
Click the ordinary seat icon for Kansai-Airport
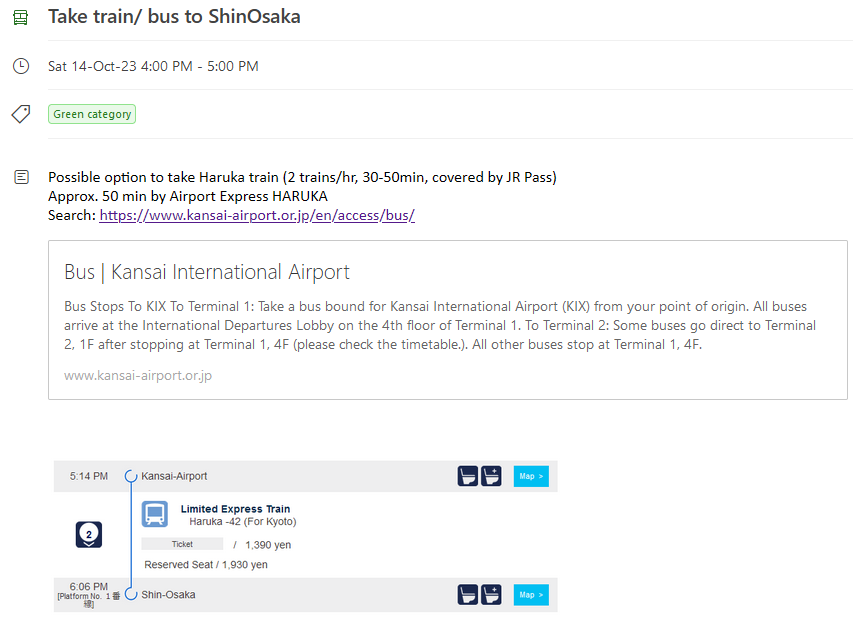pyautogui.click(x=468, y=476)
